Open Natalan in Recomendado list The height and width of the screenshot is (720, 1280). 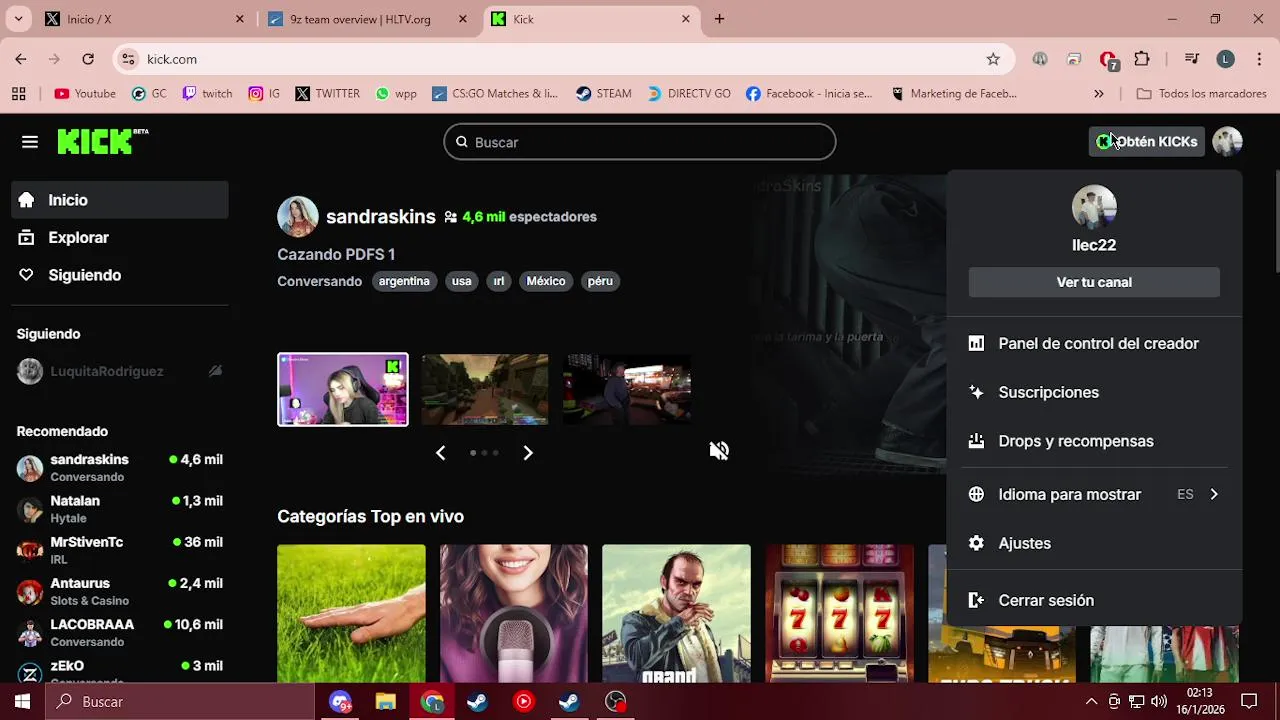(120, 509)
